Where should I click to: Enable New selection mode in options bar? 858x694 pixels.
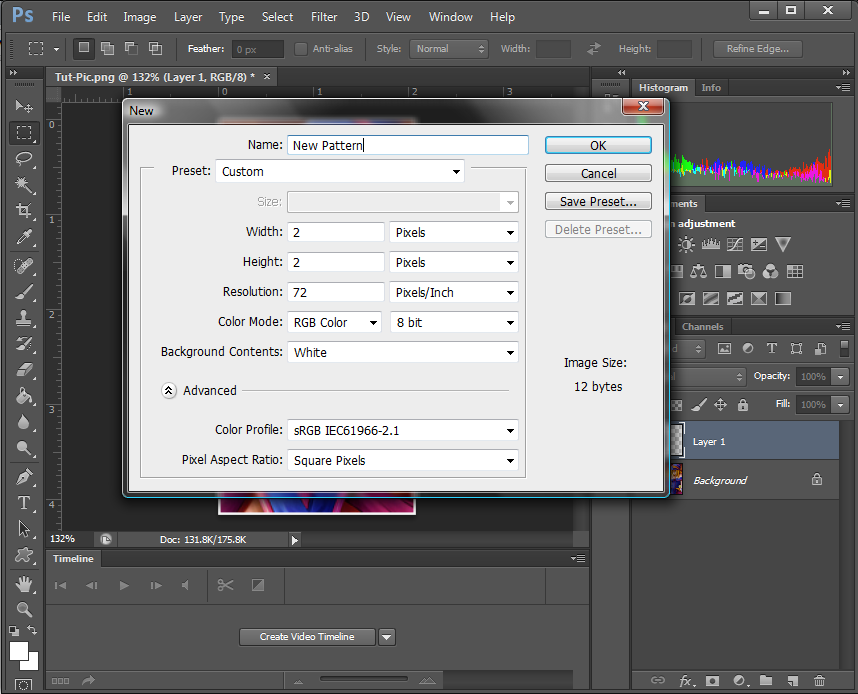(84, 48)
